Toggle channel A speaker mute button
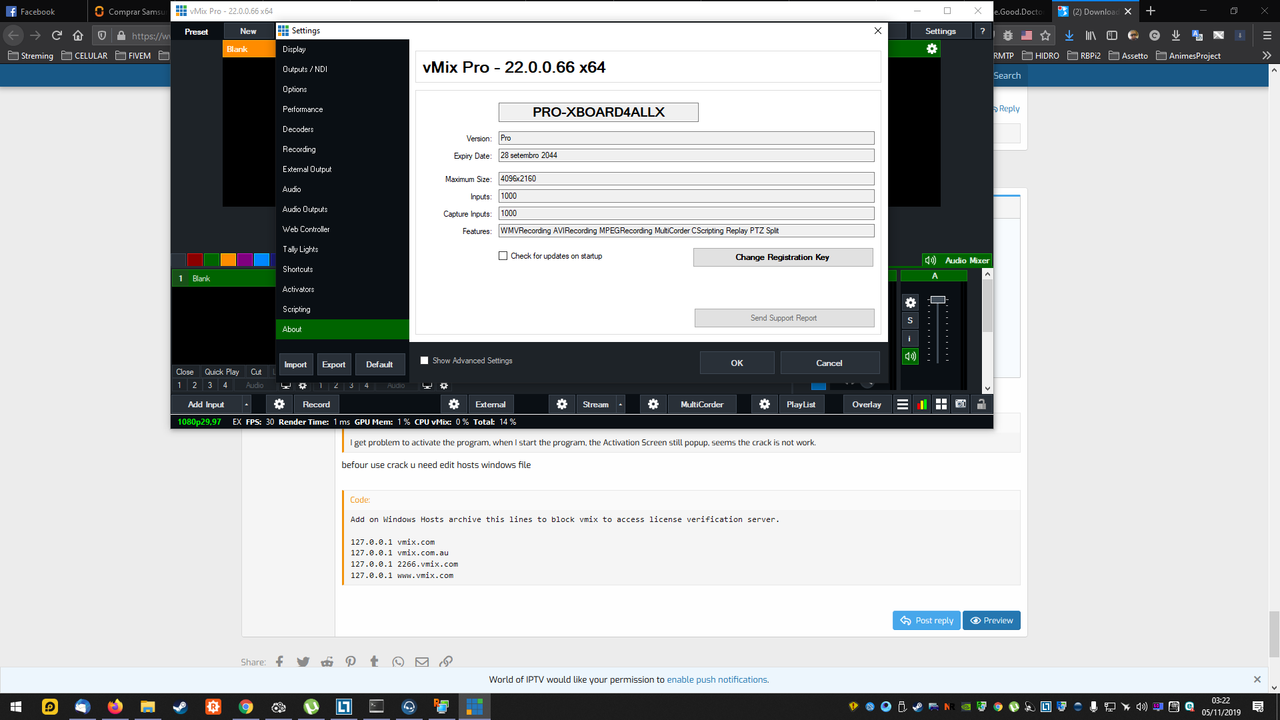Screen dimensions: 1280x720 (x=910, y=357)
